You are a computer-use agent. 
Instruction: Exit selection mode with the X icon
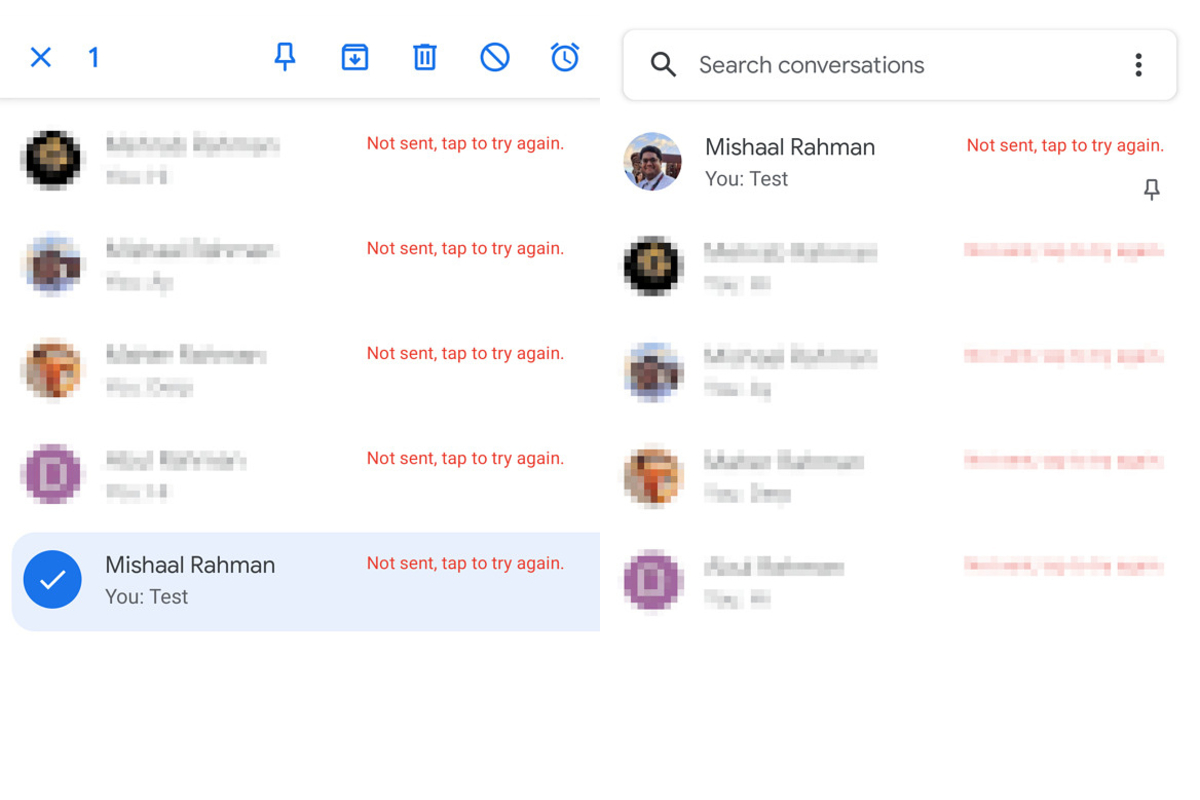point(40,57)
